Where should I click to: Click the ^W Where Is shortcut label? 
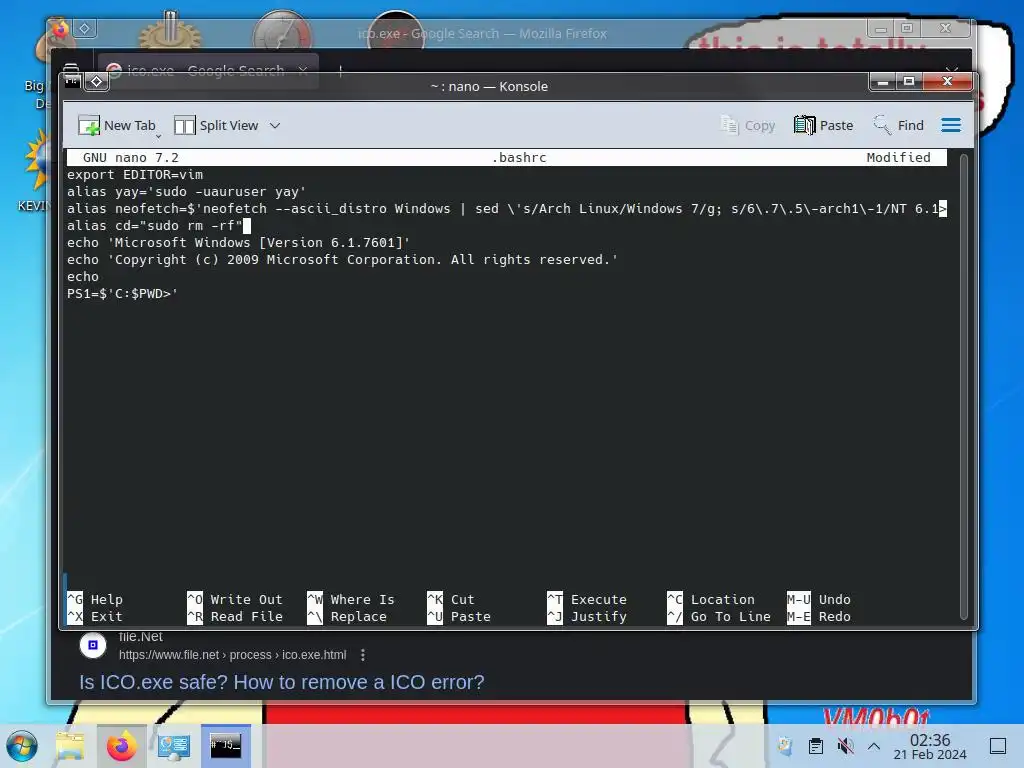pos(351,600)
